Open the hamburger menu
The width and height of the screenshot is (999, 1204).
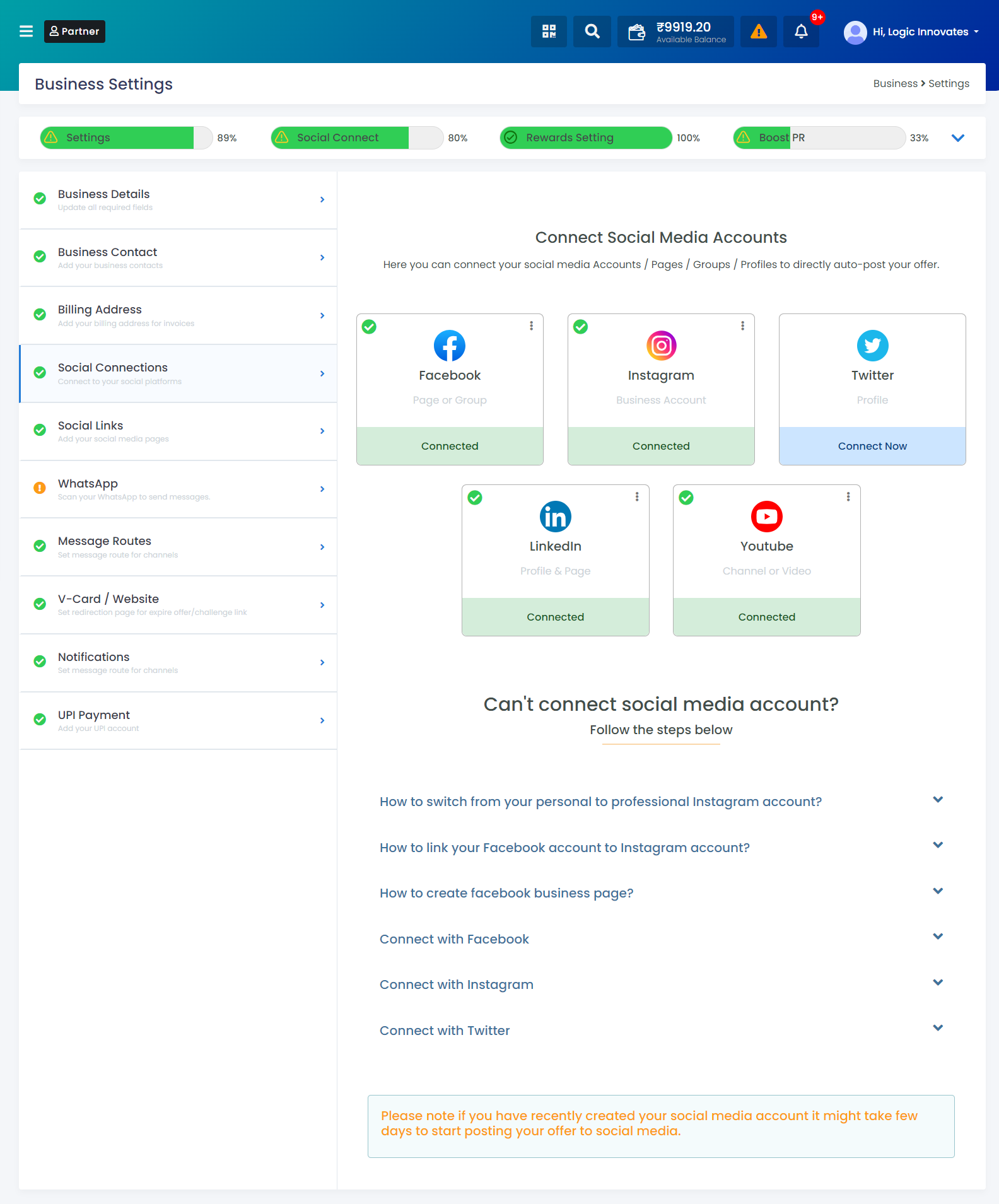coord(26,32)
